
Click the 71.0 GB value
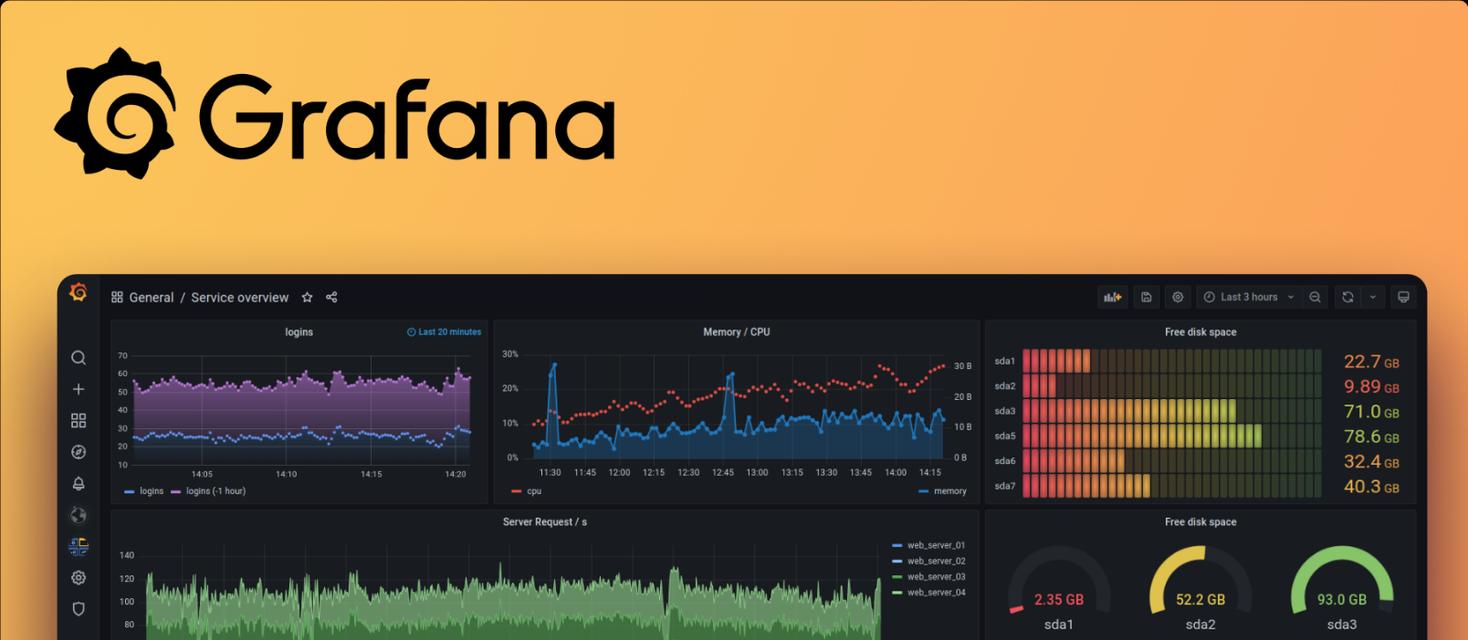pyautogui.click(x=1371, y=412)
